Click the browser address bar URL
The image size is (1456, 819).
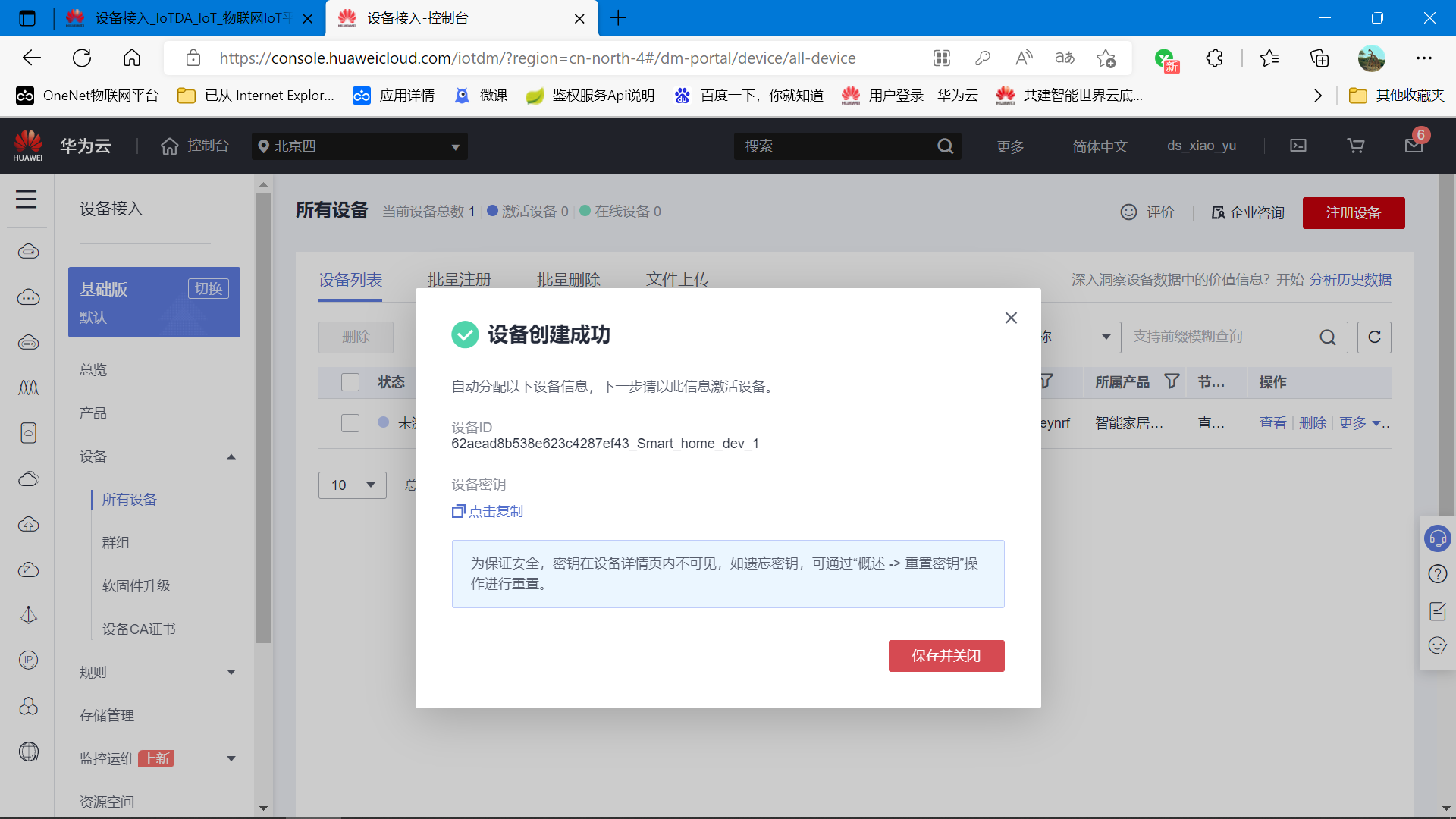pyautogui.click(x=537, y=58)
